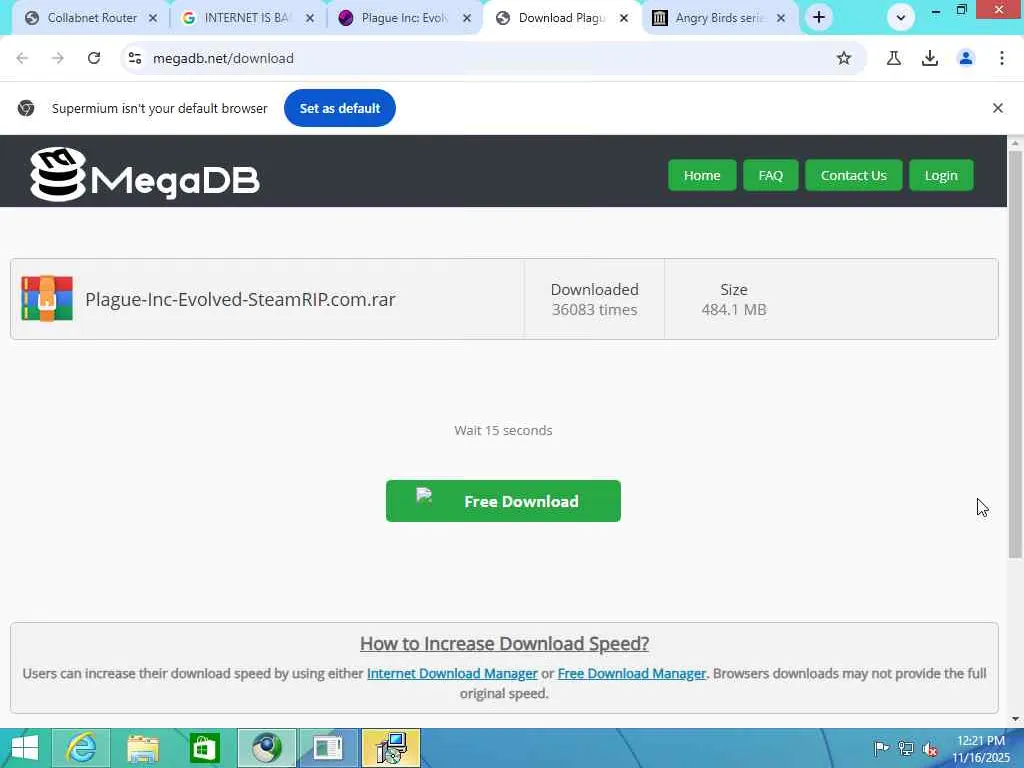The image size is (1024, 768).
Task: Open site information icon in address bar
Action: (135, 58)
